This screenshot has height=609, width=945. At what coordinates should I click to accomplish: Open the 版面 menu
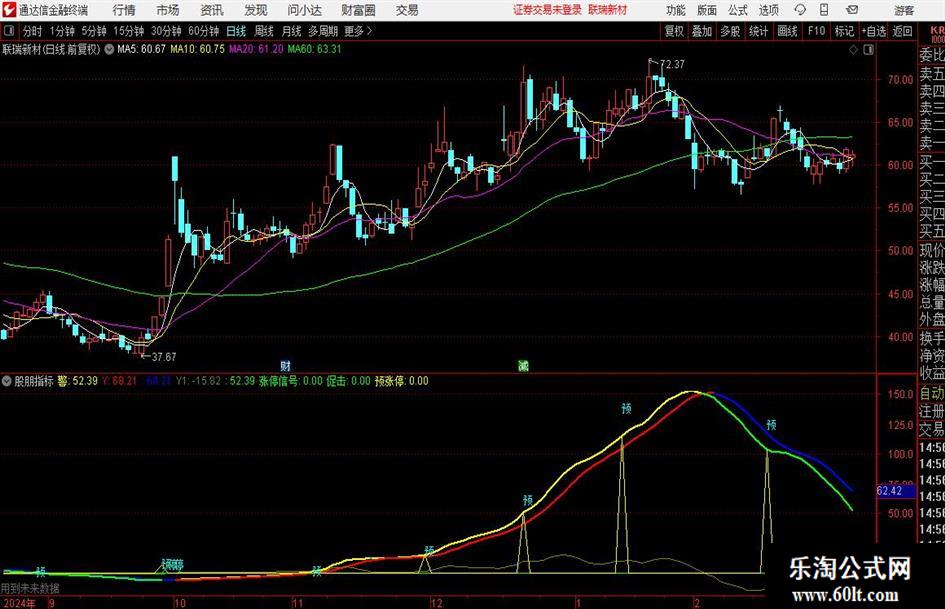707,10
